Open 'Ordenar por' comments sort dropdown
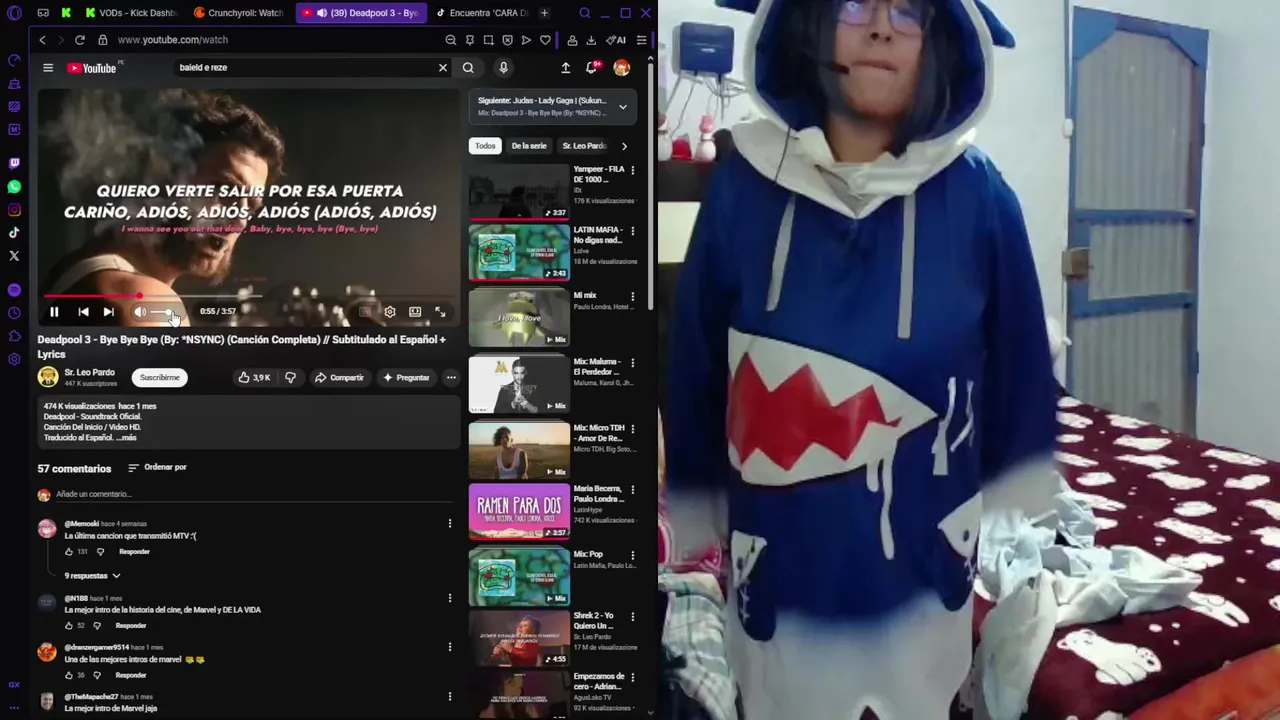The width and height of the screenshot is (1280, 720). coord(157,468)
